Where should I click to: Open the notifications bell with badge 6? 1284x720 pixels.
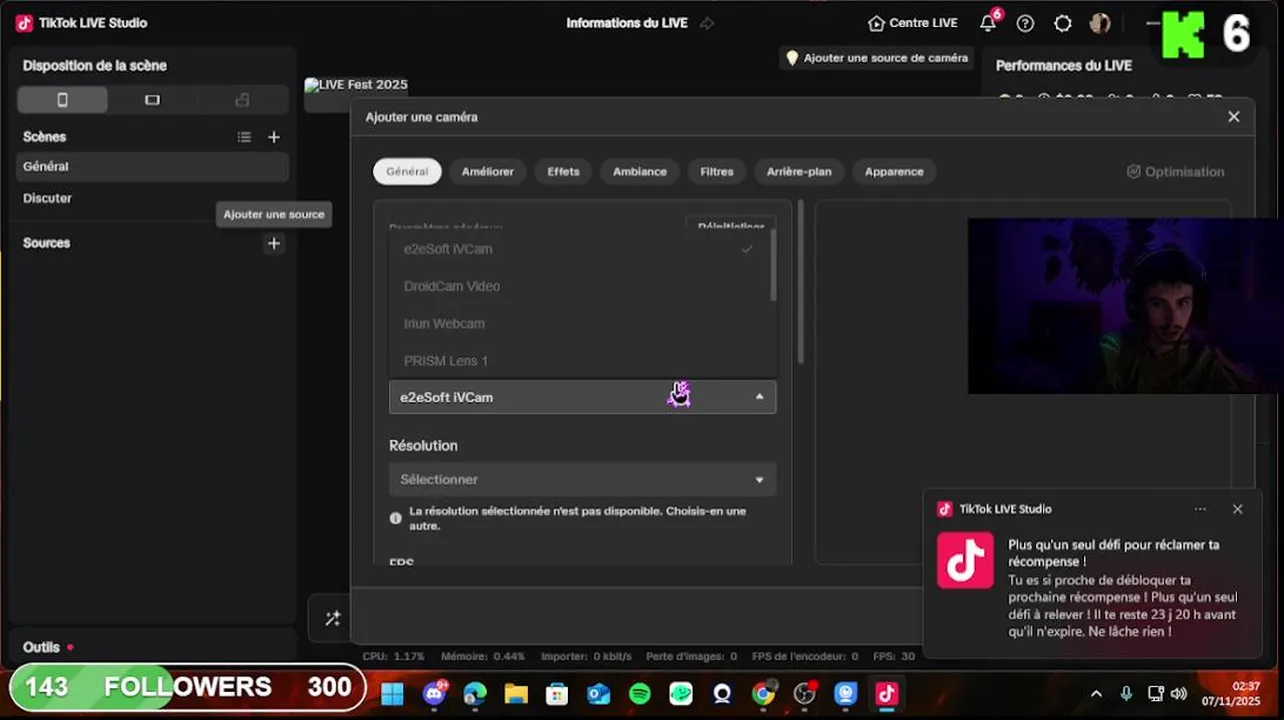coord(988,22)
